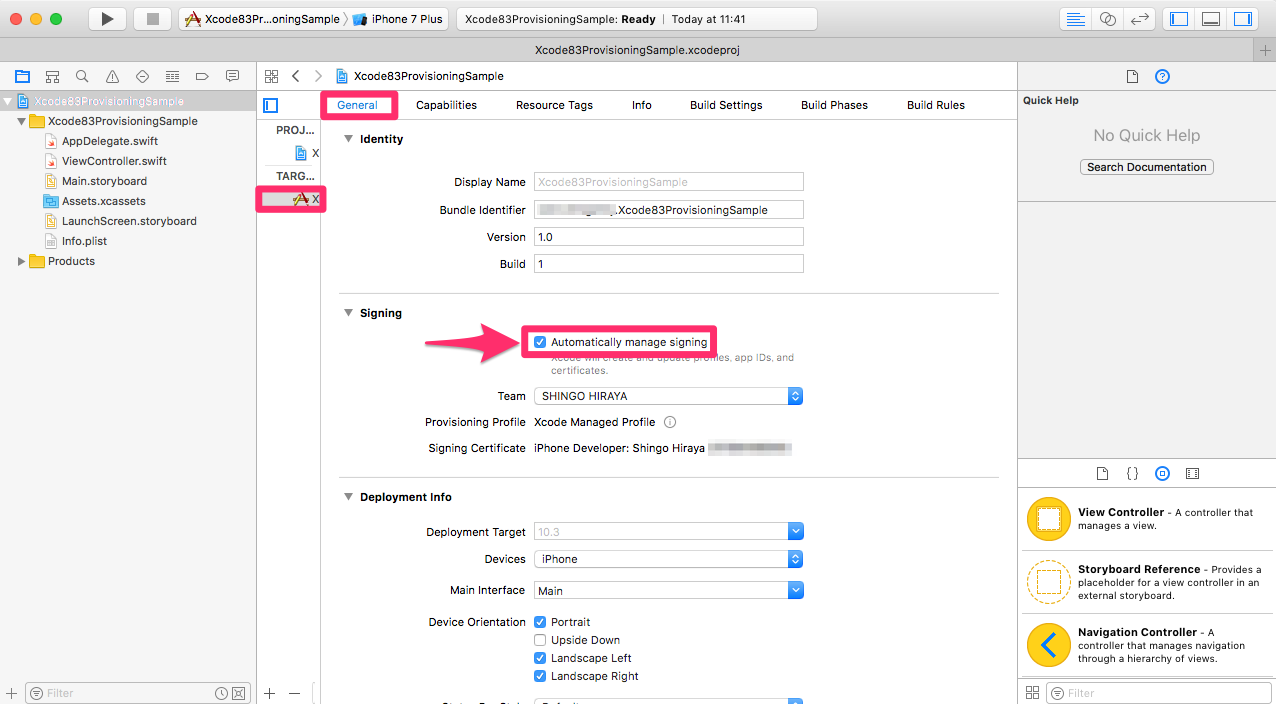The image size is (1276, 704).
Task: Toggle the debug area pane
Action: 1211,19
